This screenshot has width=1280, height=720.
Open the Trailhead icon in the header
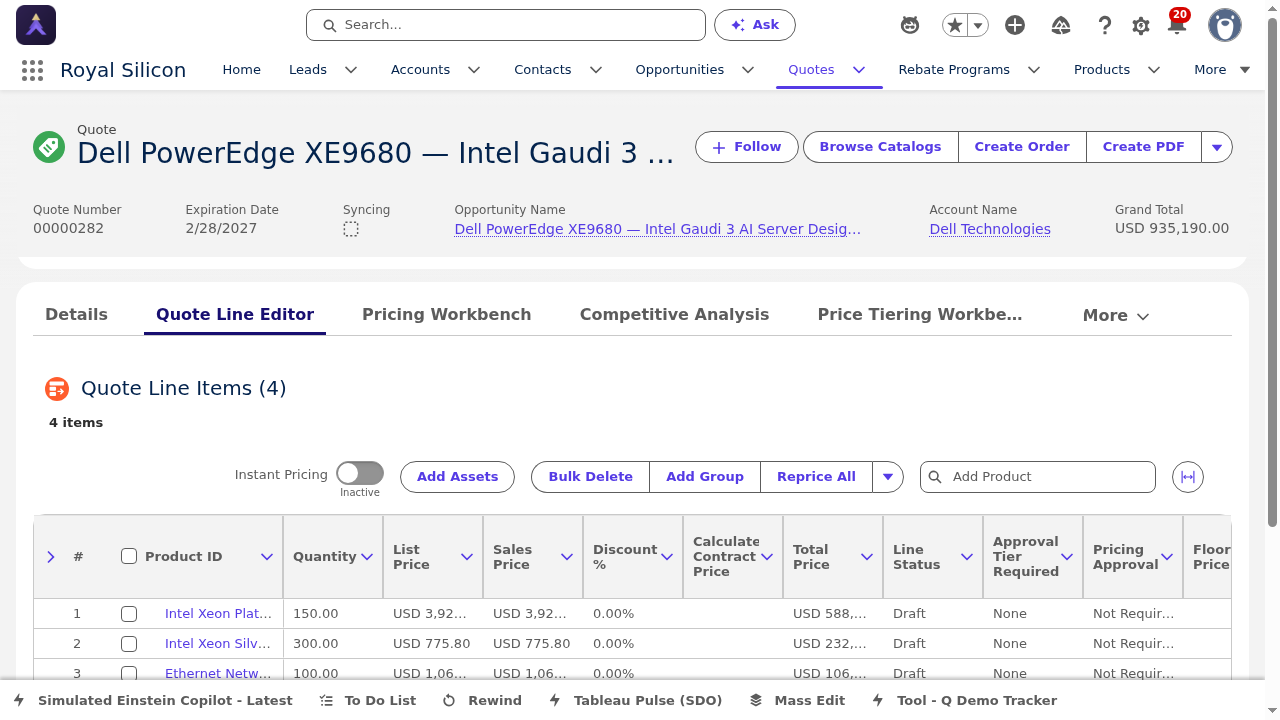click(x=1062, y=25)
